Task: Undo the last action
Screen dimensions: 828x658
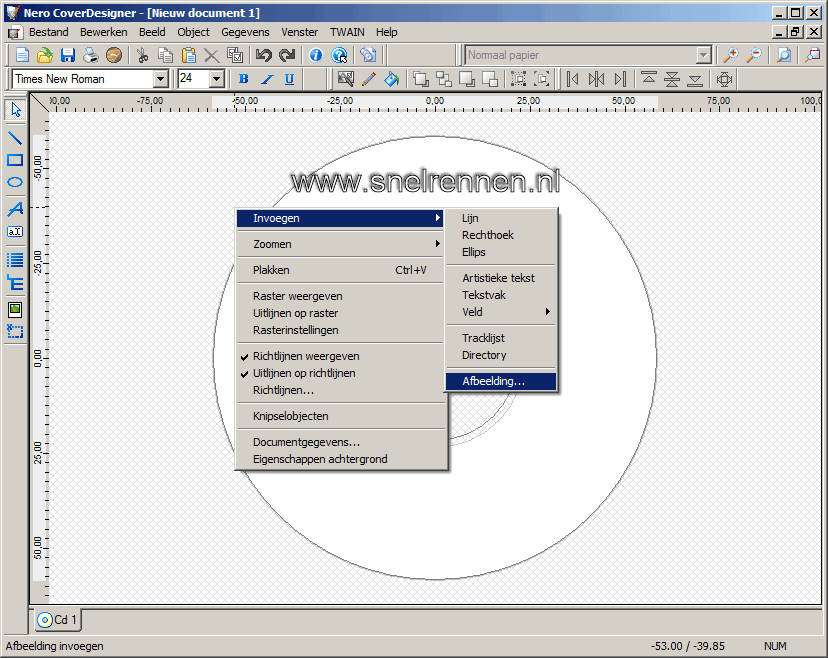Action: [264, 55]
